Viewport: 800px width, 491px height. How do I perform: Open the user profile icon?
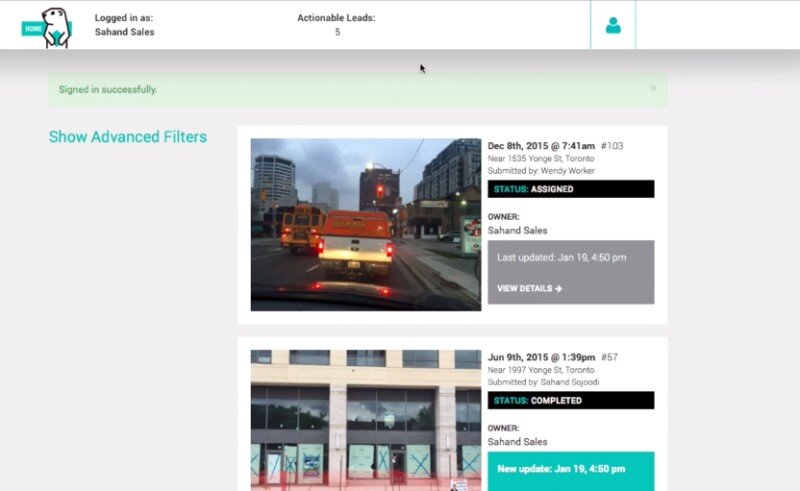click(x=613, y=25)
